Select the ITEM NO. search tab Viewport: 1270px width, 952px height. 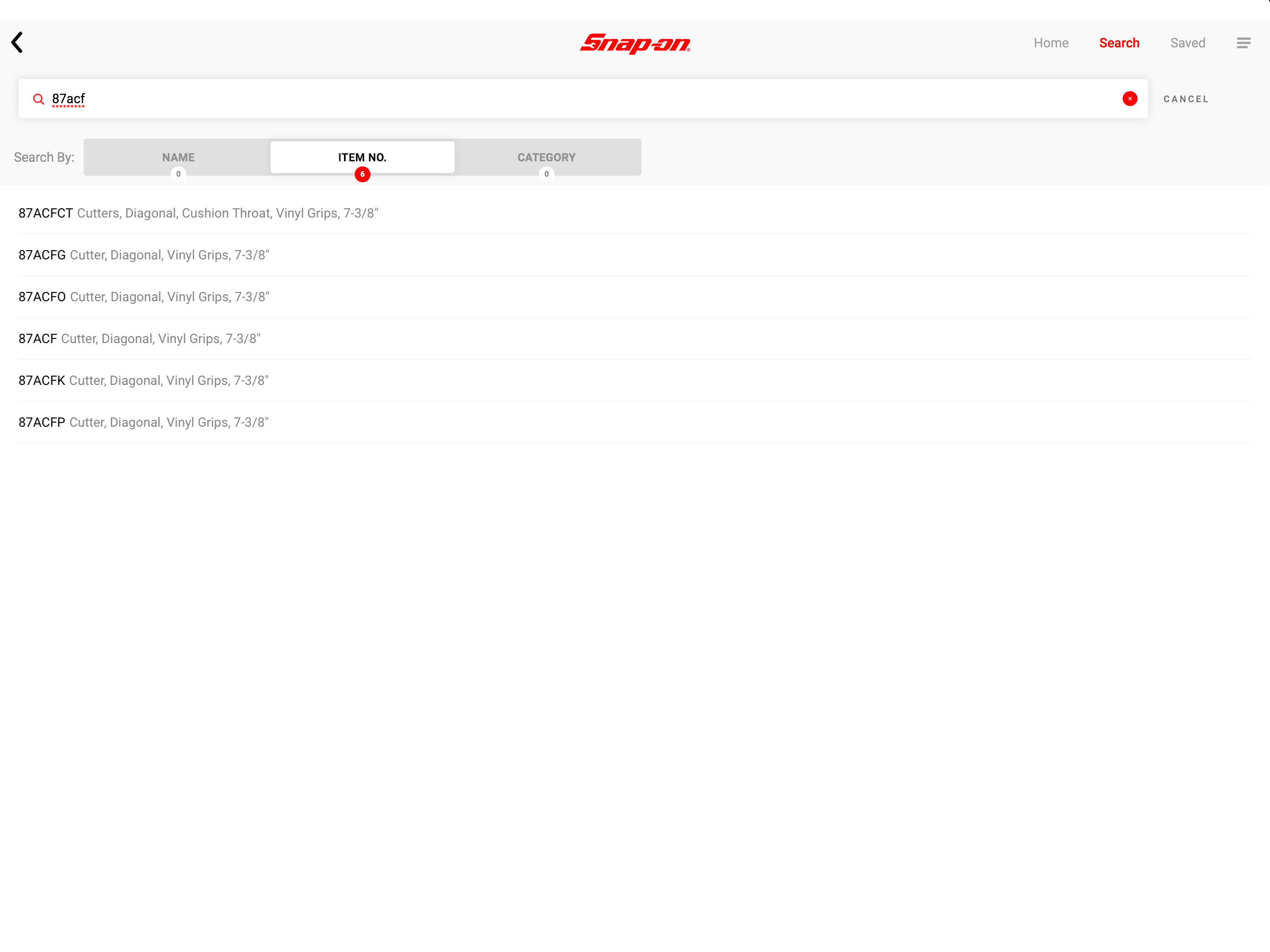click(362, 157)
